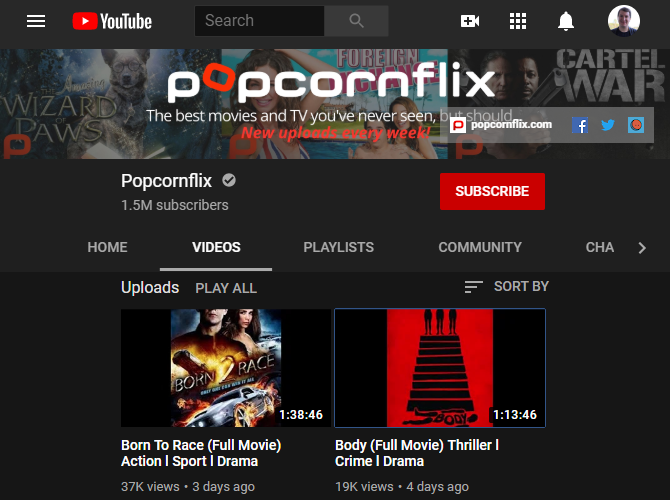
Task: Click the Popcornflix channel name
Action: [x=166, y=181]
